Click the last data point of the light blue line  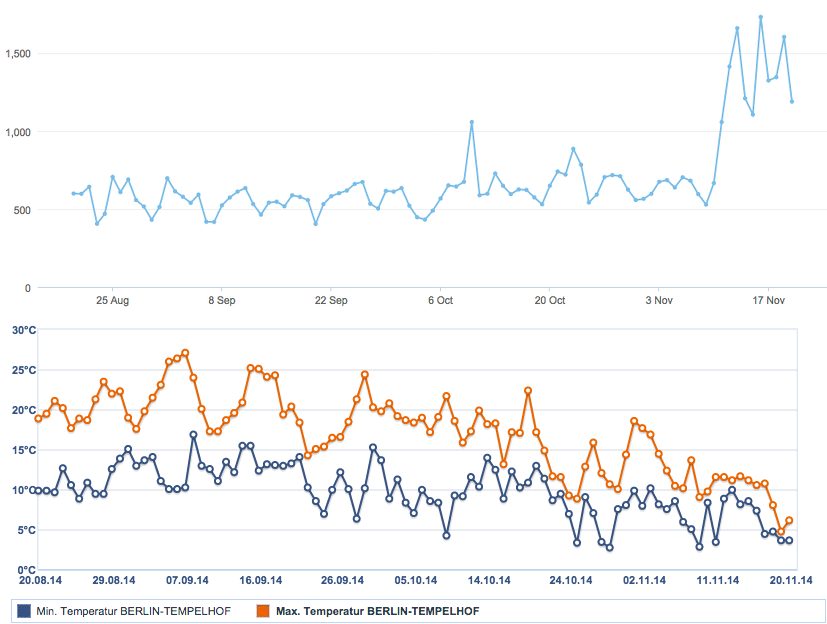pos(792,101)
